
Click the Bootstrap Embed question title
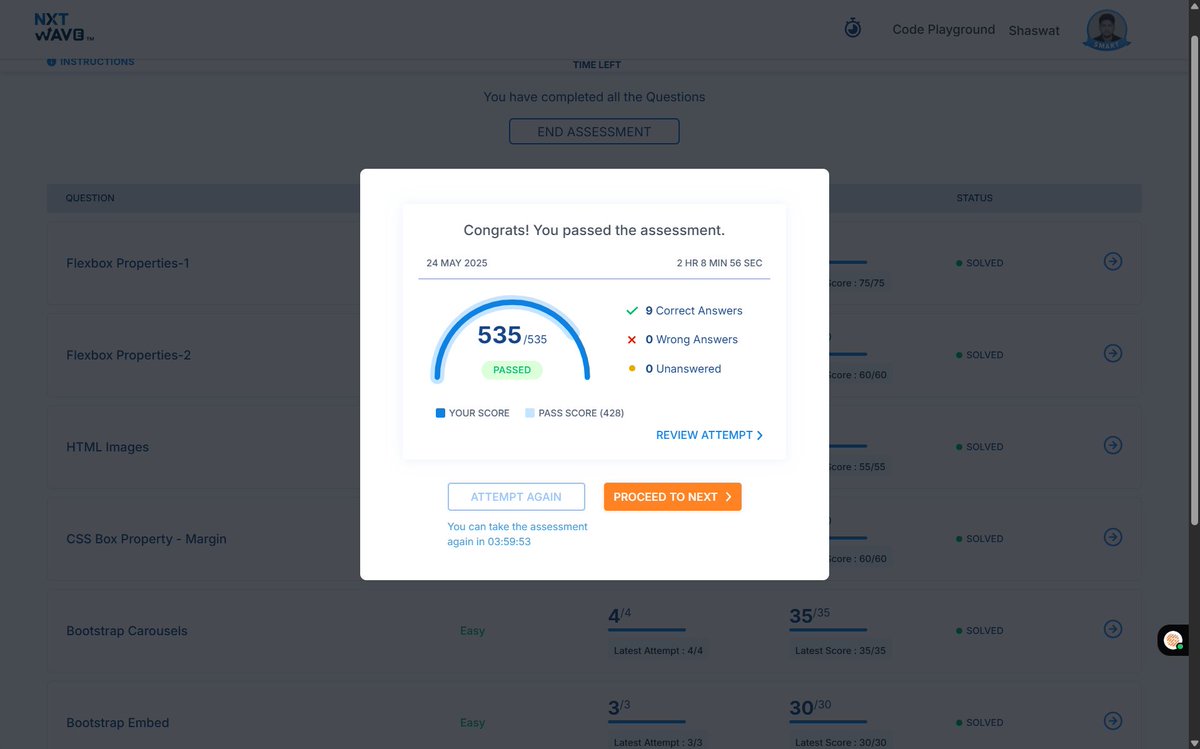pyautogui.click(x=117, y=723)
